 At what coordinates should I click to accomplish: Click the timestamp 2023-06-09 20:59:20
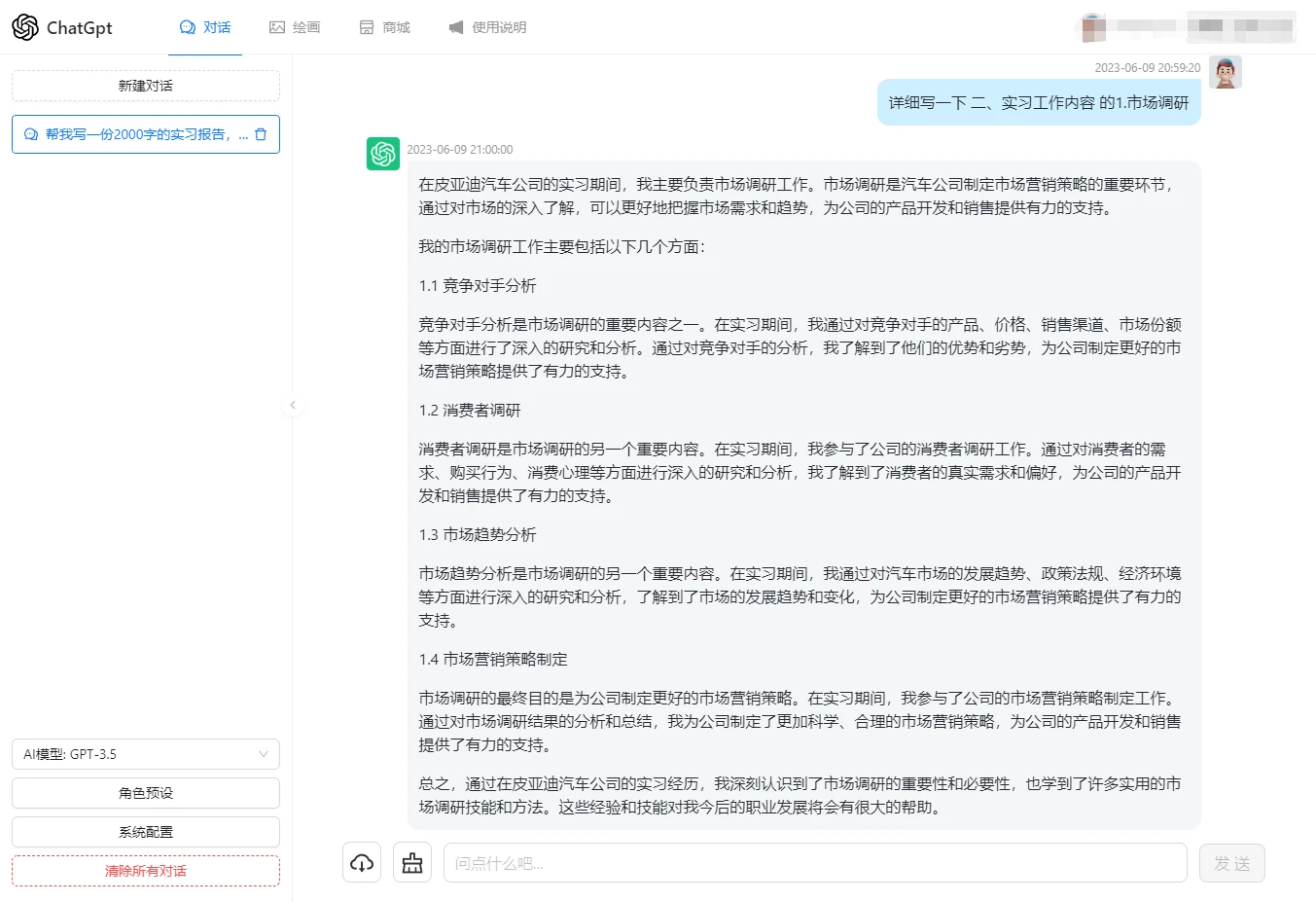[1148, 68]
